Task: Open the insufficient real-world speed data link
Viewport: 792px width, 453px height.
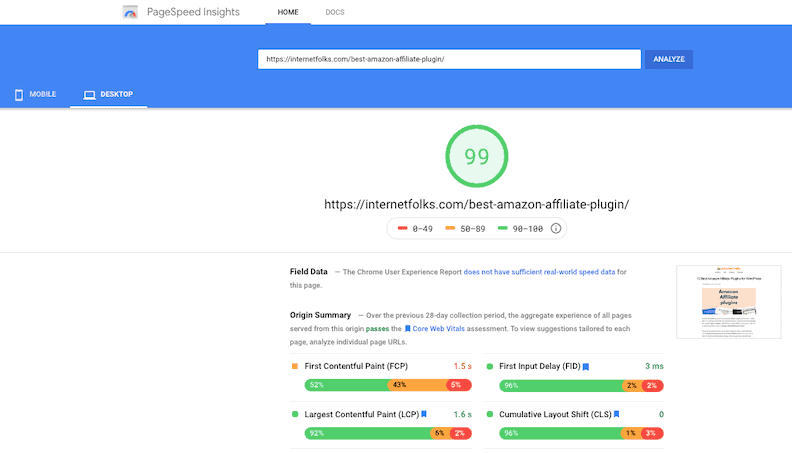Action: tap(539, 272)
